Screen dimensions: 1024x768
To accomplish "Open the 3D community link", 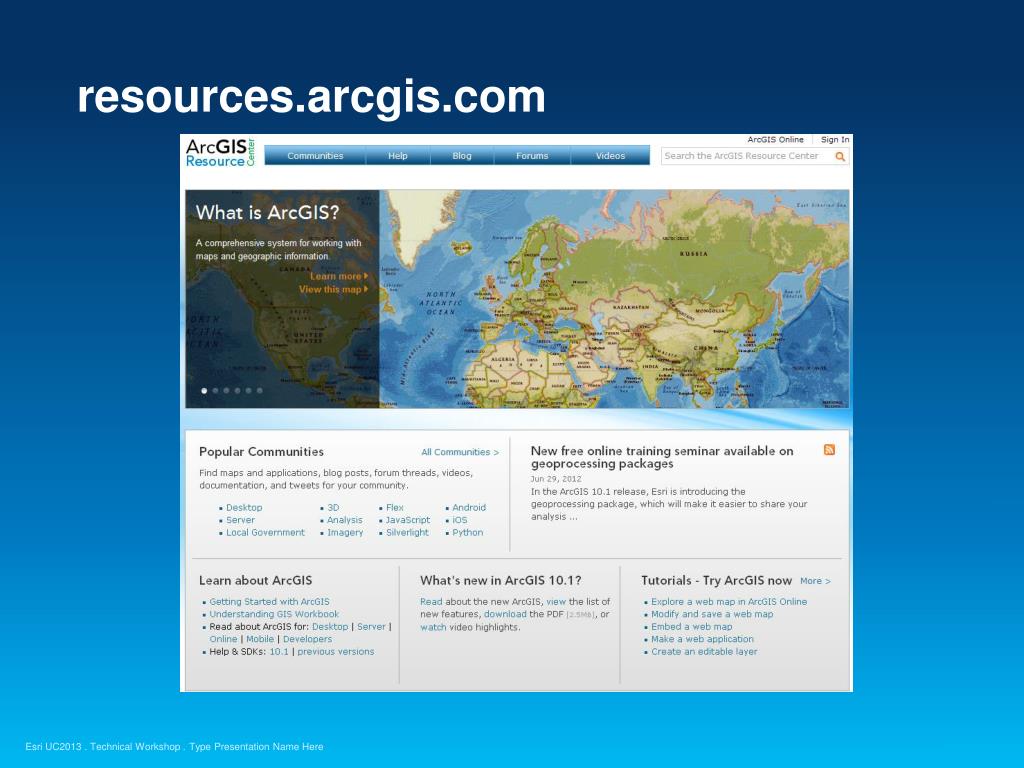I will 333,507.
